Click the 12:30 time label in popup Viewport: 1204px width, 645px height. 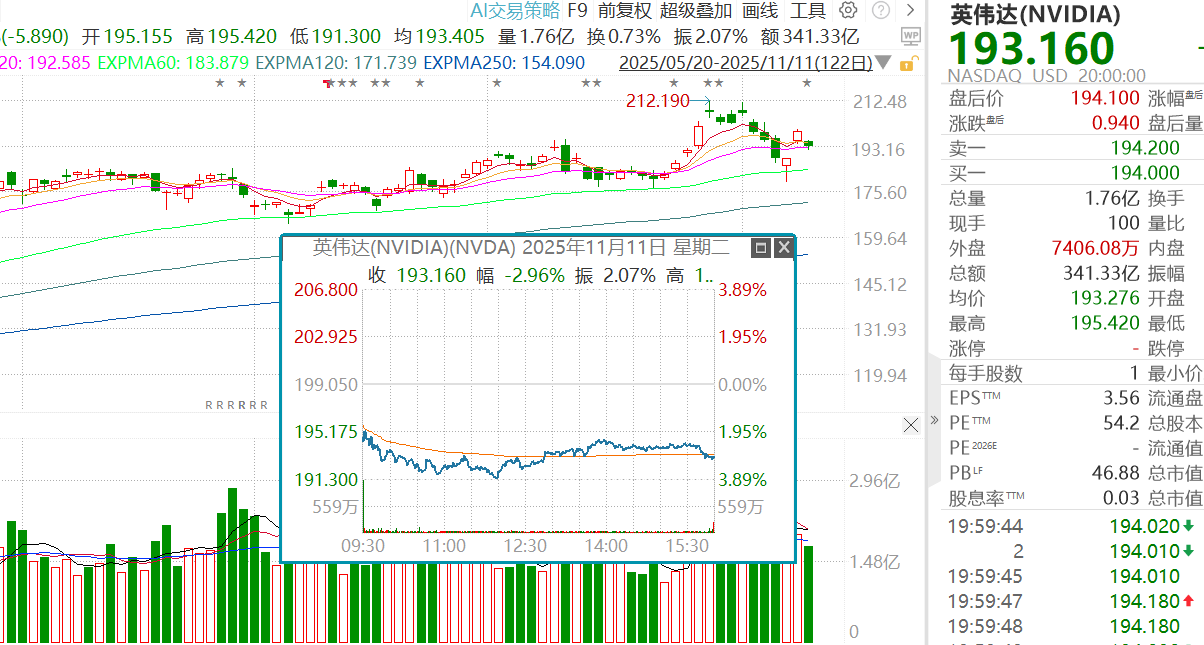[x=525, y=546]
